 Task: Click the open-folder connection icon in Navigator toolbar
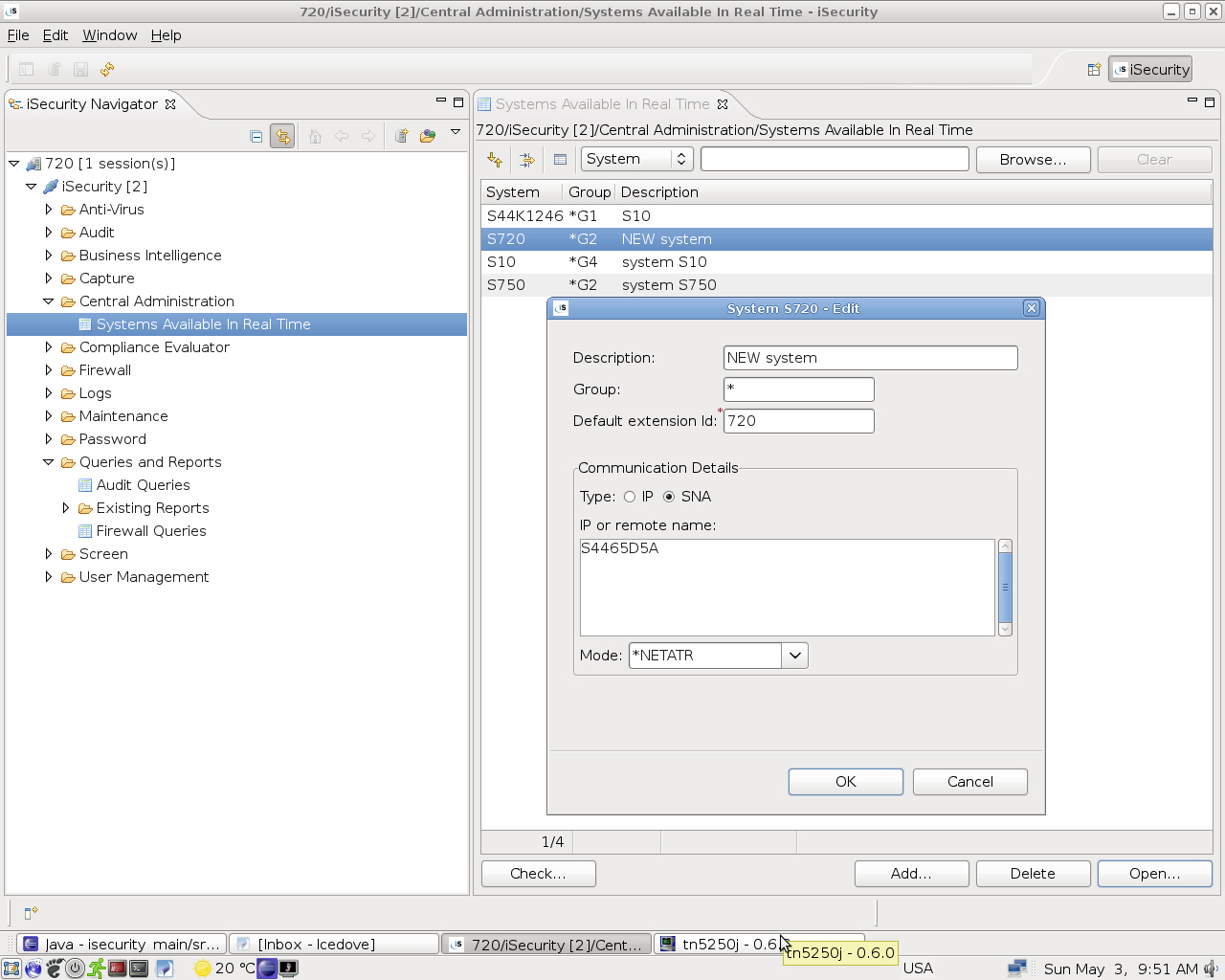point(428,136)
